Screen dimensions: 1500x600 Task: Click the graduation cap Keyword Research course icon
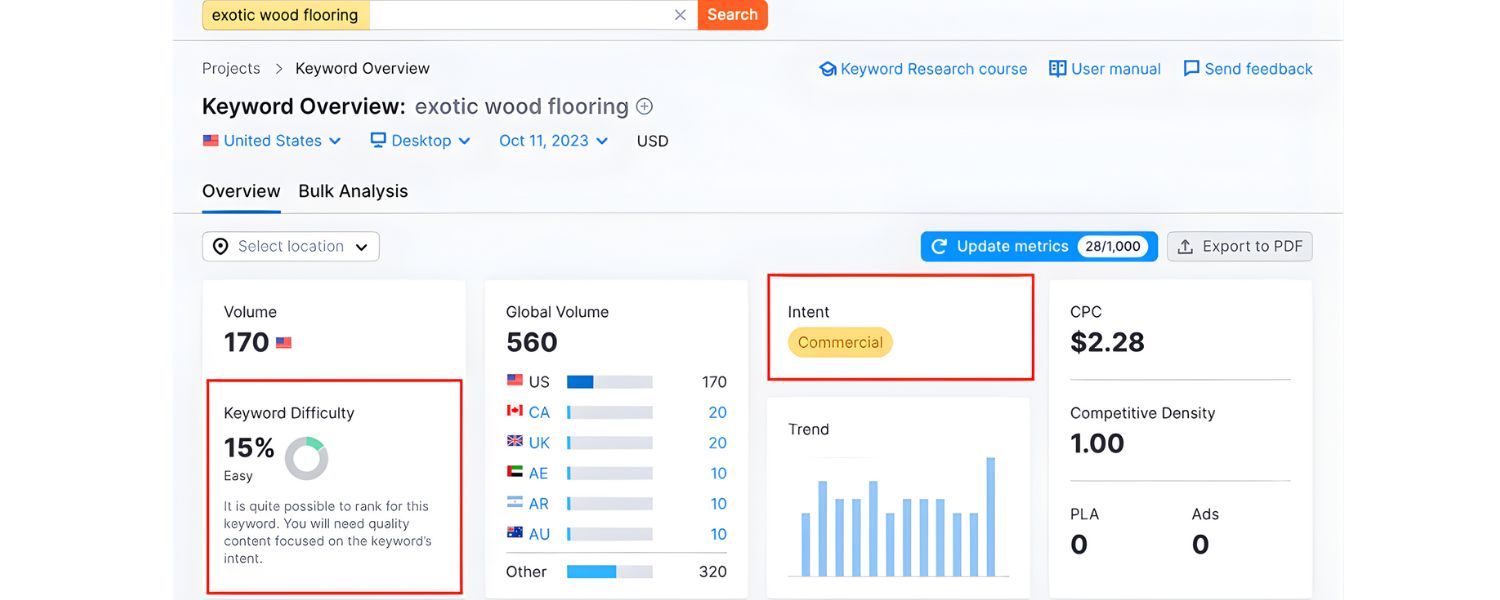coord(828,68)
